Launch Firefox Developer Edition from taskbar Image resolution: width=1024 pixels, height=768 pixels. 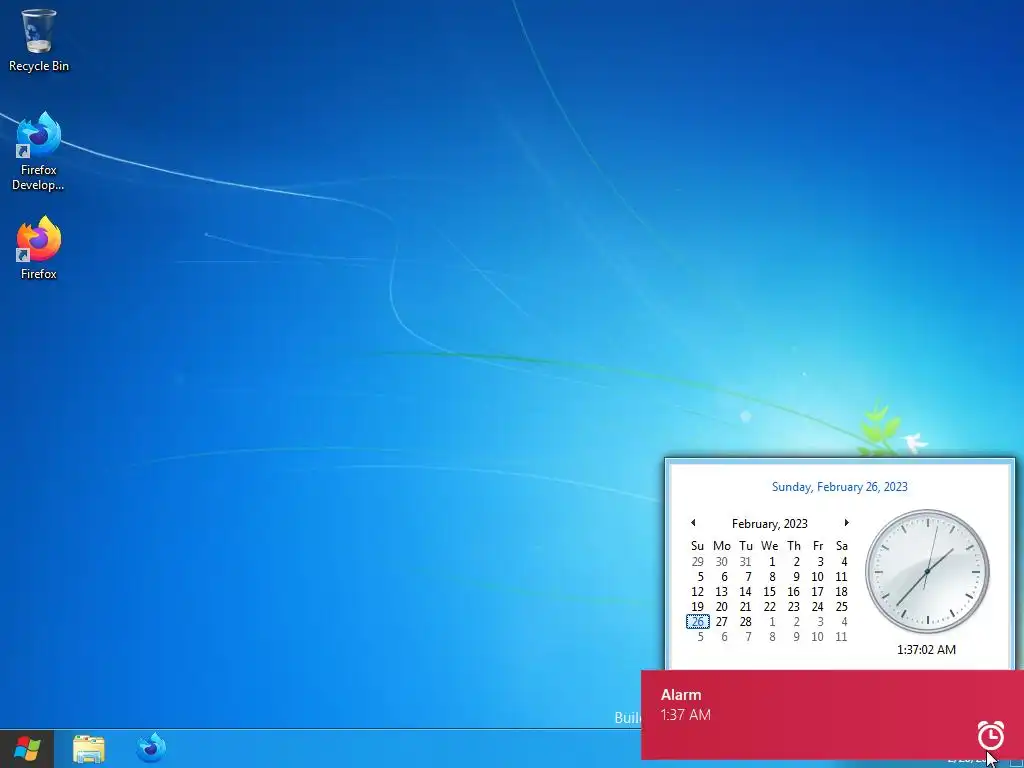(x=151, y=748)
